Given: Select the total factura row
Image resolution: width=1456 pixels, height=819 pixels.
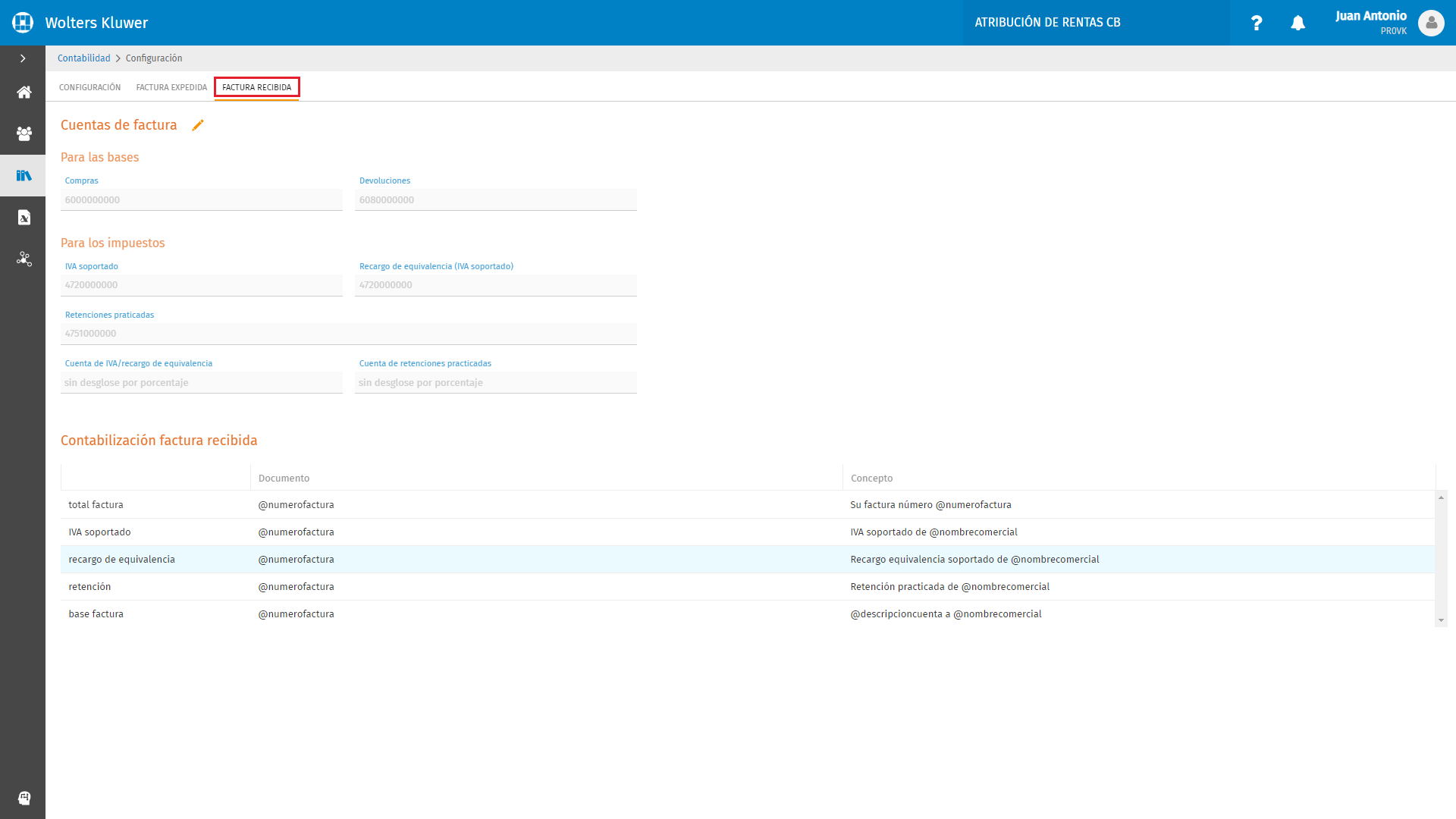Looking at the screenshot, I should 748,505.
